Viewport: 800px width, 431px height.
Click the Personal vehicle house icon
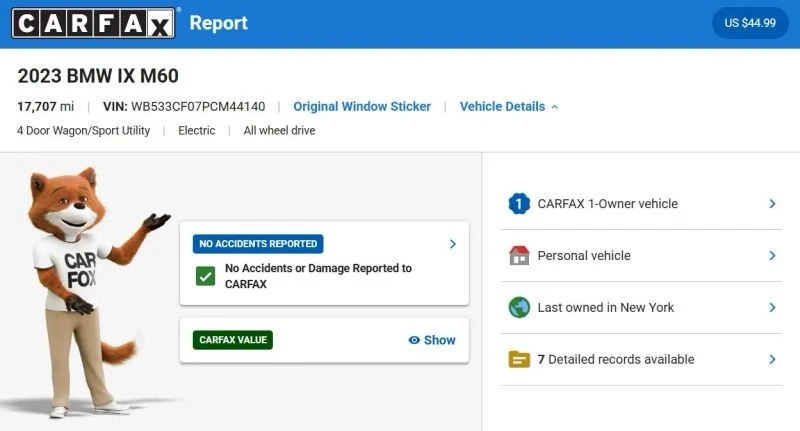[x=519, y=256]
